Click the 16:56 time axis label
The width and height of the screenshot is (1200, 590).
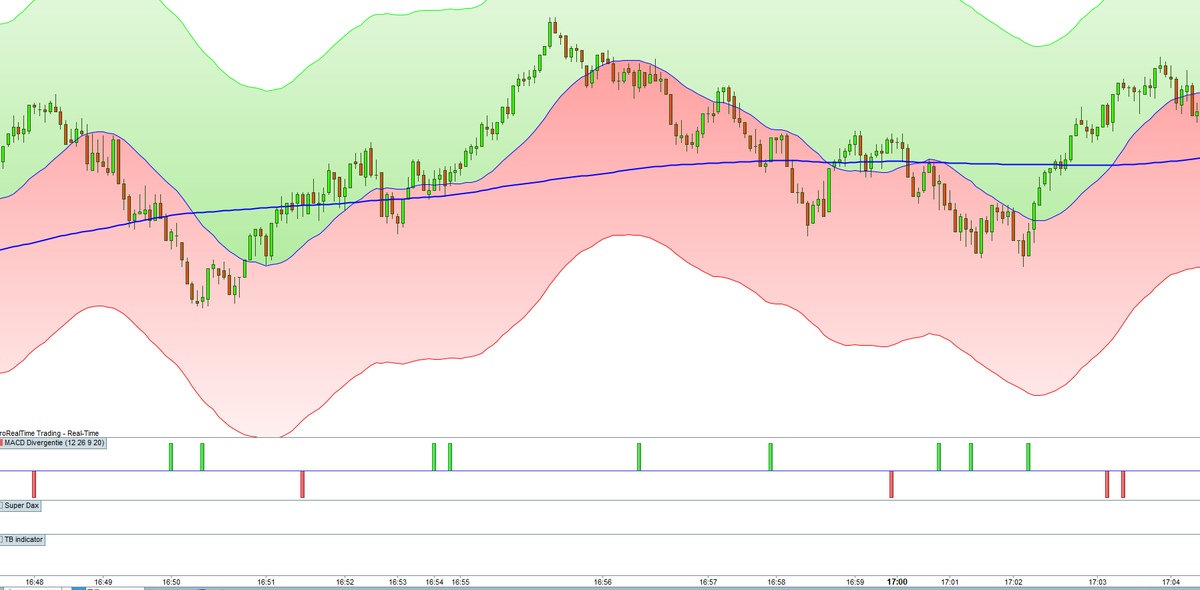pyautogui.click(x=603, y=581)
